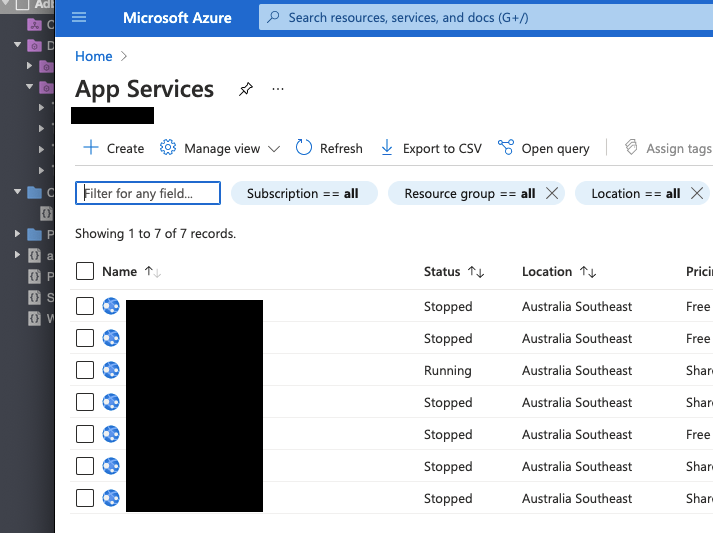Click the search magnifier icon
The height and width of the screenshot is (533, 713).
[273, 17]
